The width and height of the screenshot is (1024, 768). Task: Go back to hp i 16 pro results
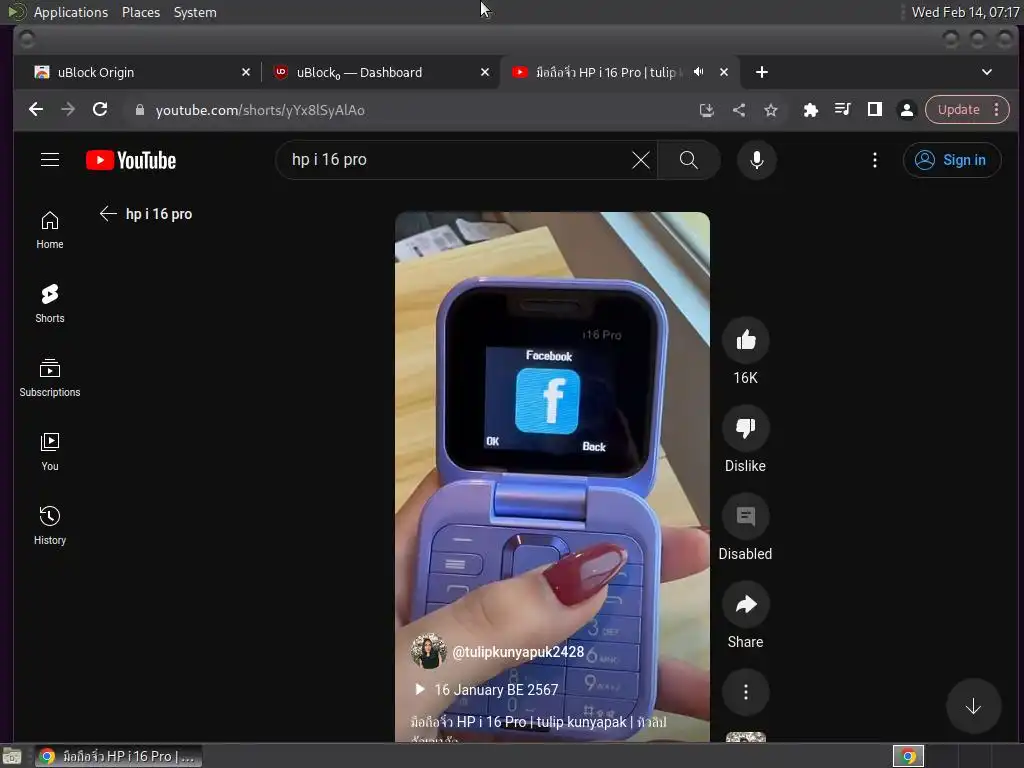[x=108, y=214]
